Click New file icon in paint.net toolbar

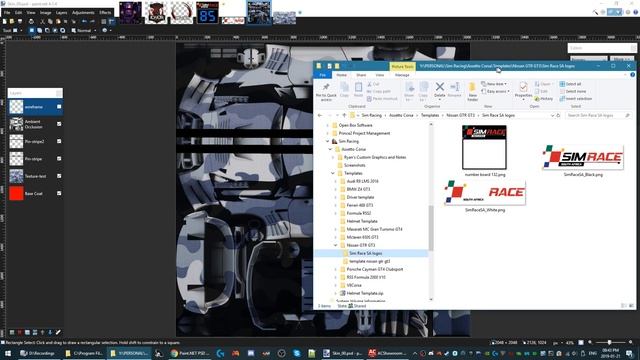(x=4, y=21)
